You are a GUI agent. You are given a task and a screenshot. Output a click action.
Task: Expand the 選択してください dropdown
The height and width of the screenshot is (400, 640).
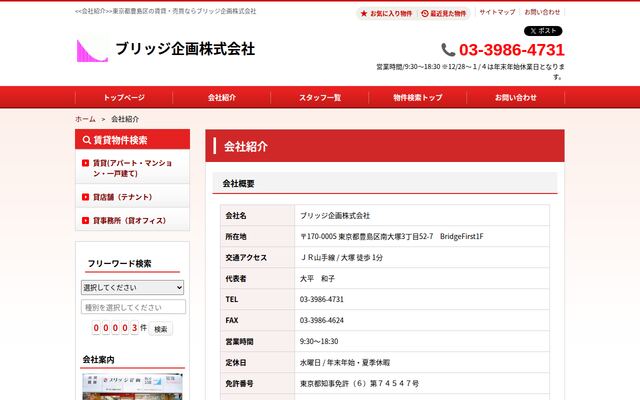(132, 287)
